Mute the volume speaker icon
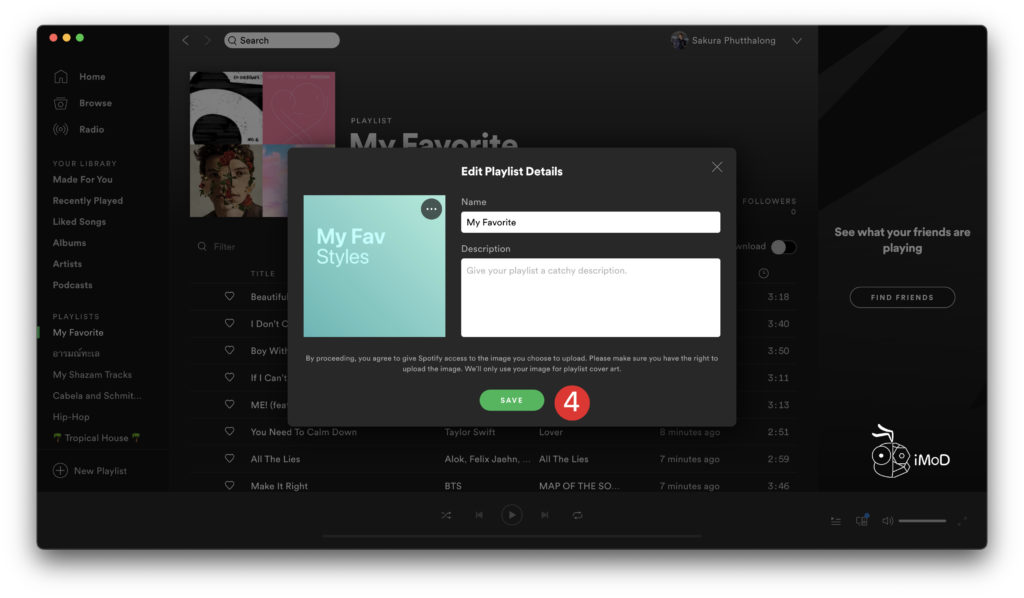 [x=887, y=521]
